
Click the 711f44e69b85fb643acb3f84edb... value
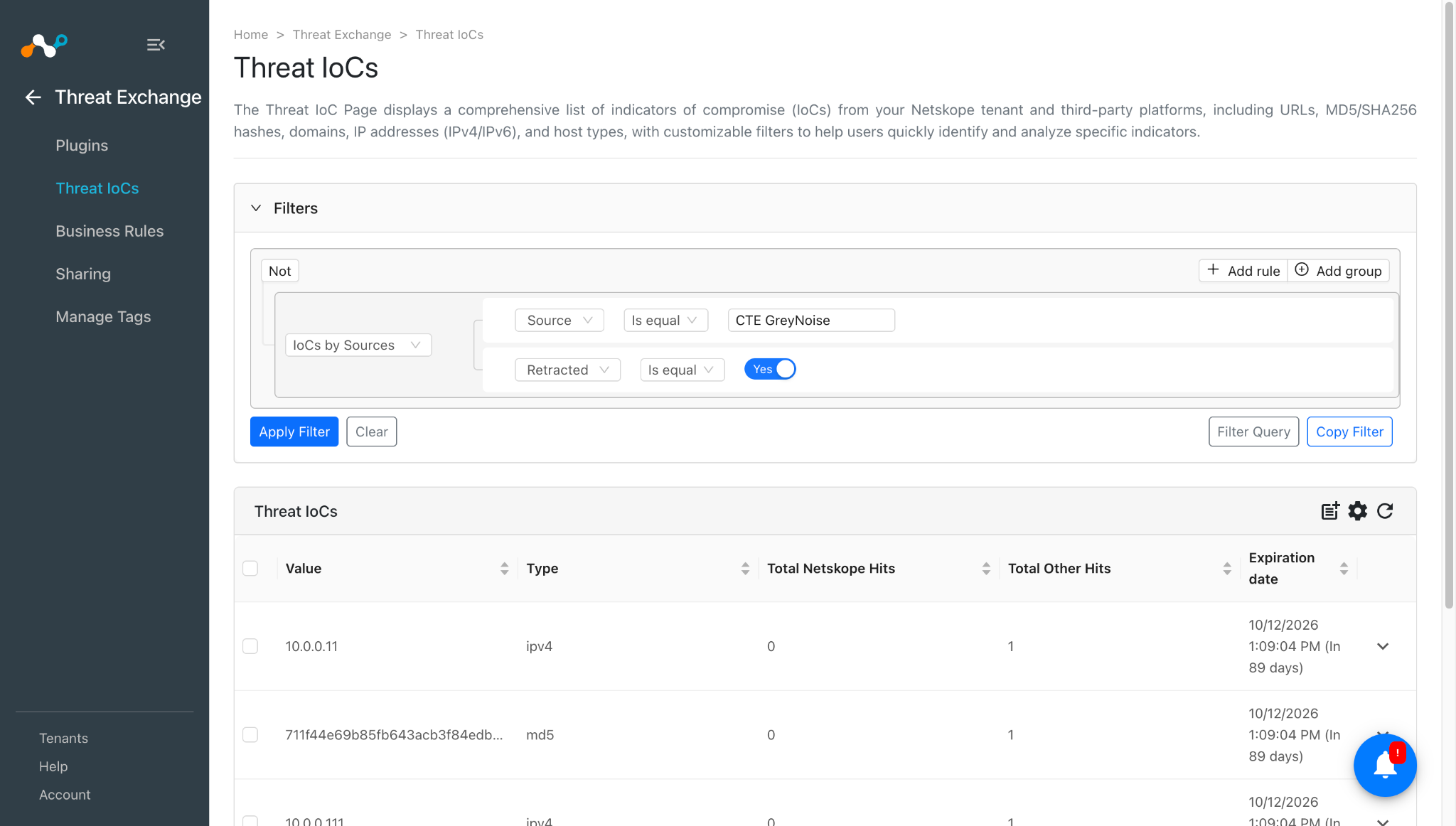[x=394, y=734]
